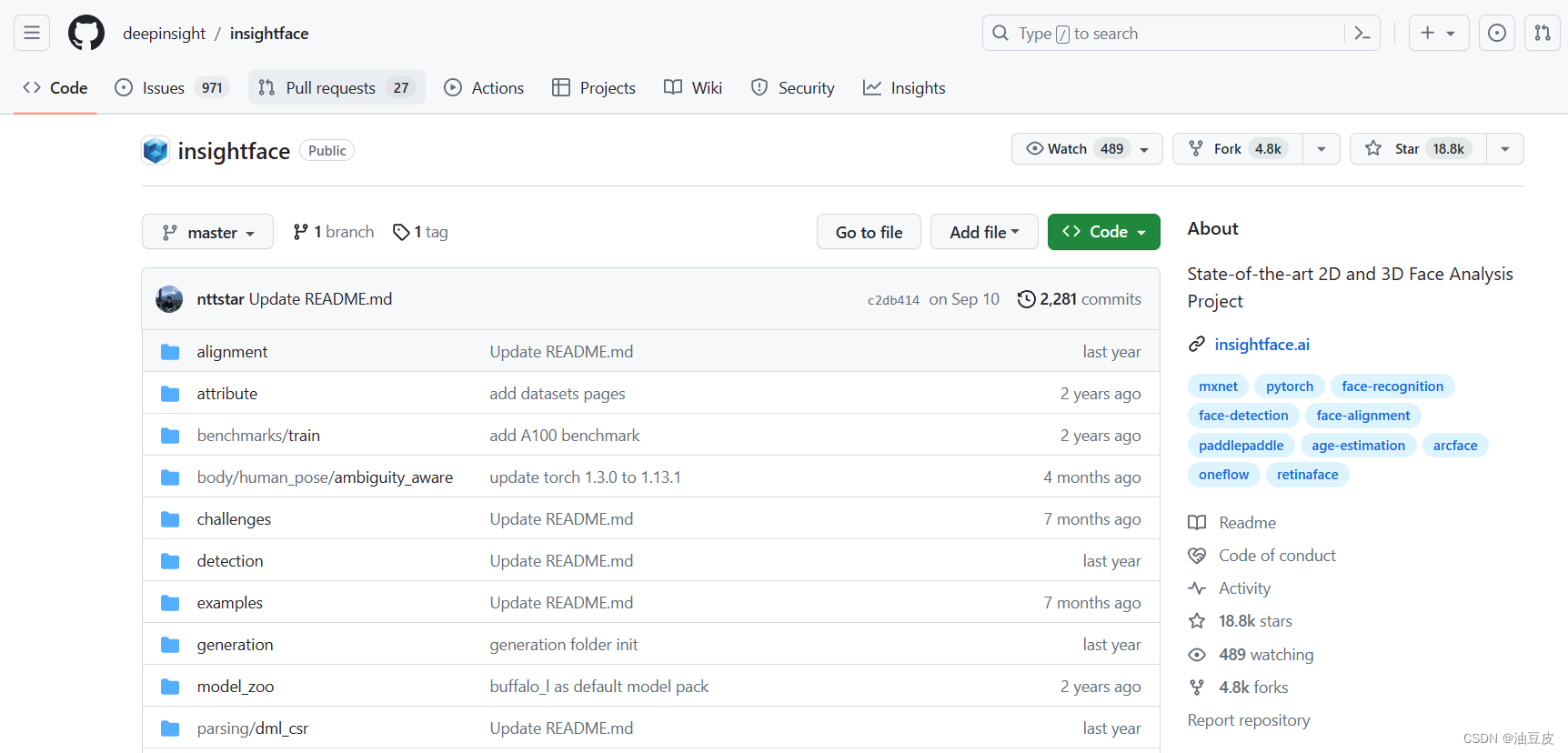The image size is (1568, 753).
Task: Open the issues inbox icon in top bar
Action: click(1496, 34)
